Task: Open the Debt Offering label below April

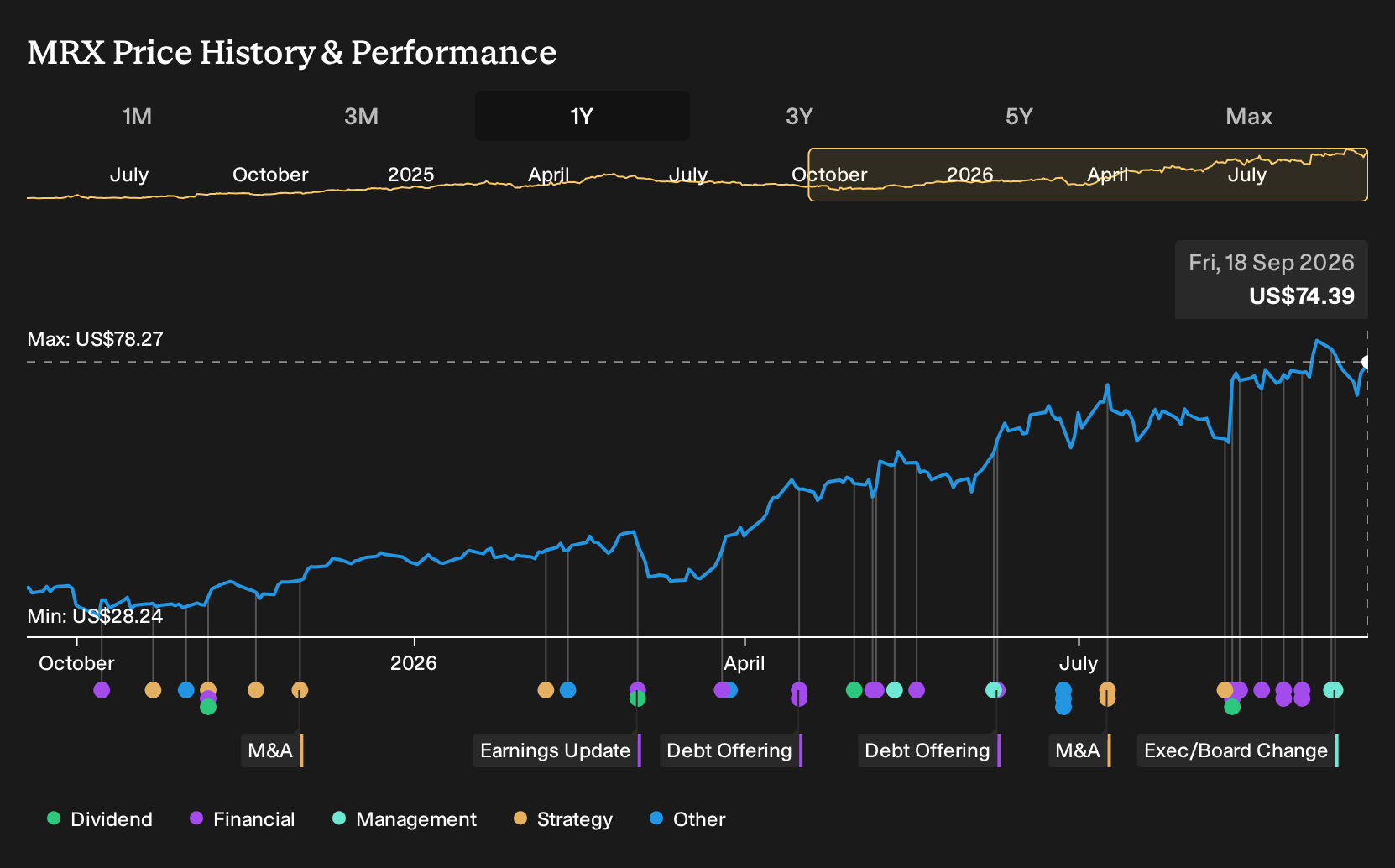Action: [731, 750]
